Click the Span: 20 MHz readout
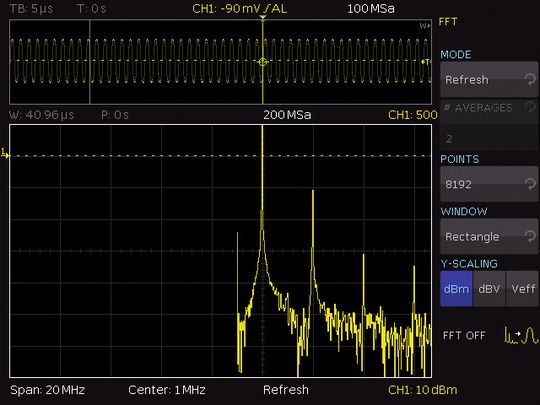The image size is (540, 405). click(x=48, y=390)
